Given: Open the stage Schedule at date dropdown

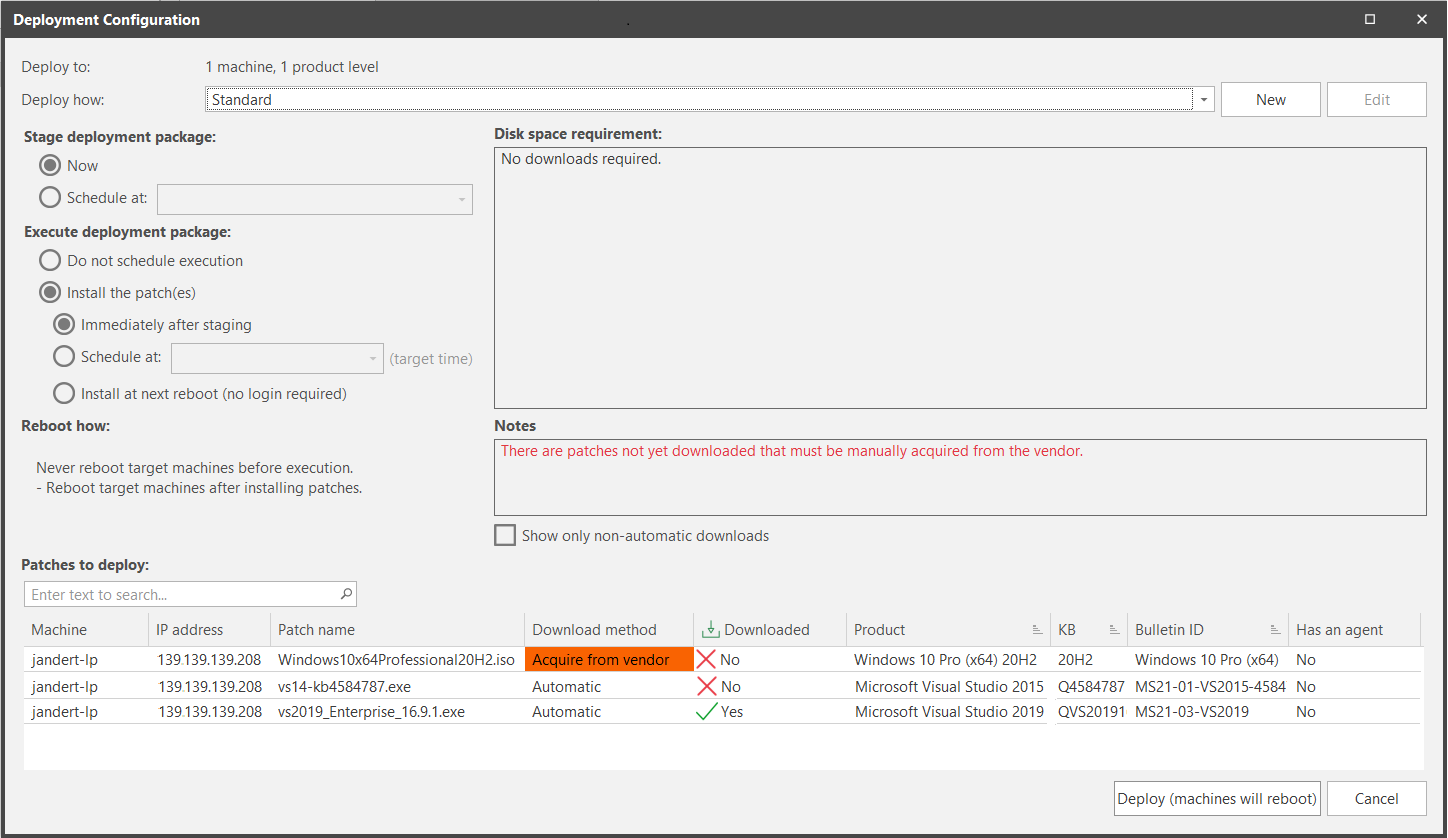Looking at the screenshot, I should (x=461, y=199).
